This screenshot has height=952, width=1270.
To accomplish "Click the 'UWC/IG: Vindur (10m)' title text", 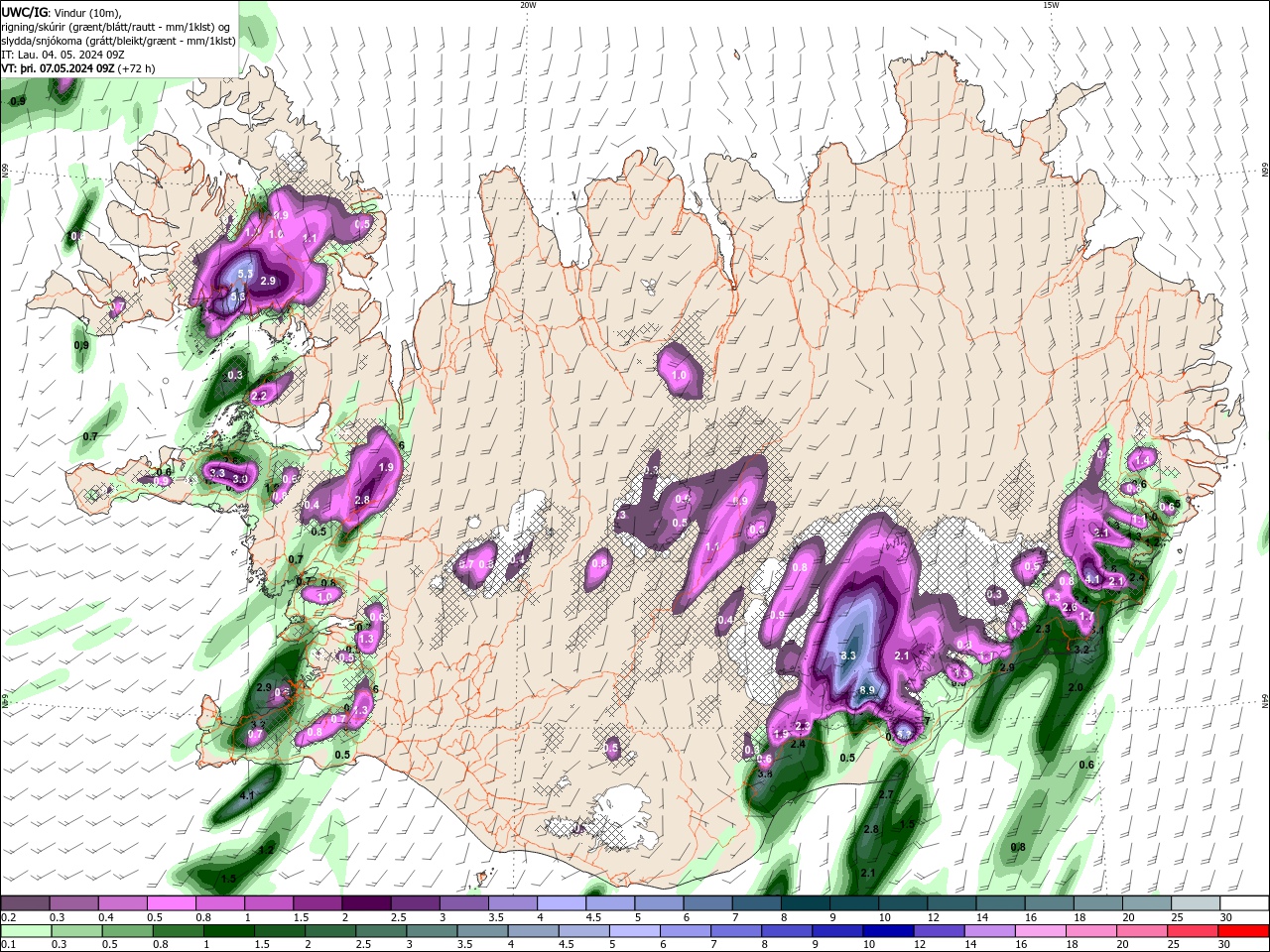I will 62,12.
